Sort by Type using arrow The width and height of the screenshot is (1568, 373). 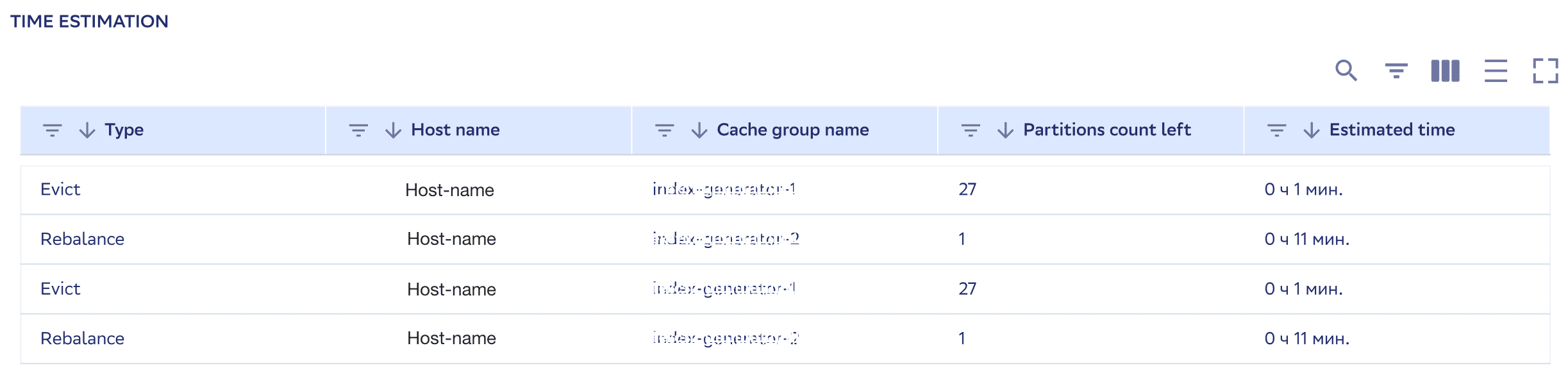point(87,130)
